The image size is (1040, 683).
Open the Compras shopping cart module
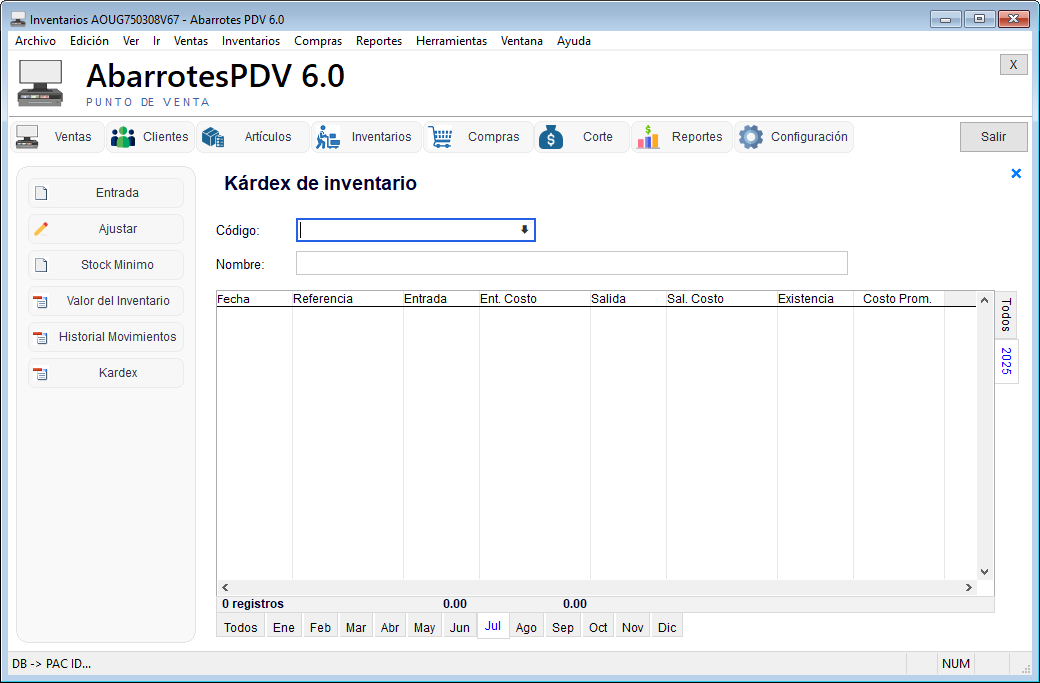point(478,137)
